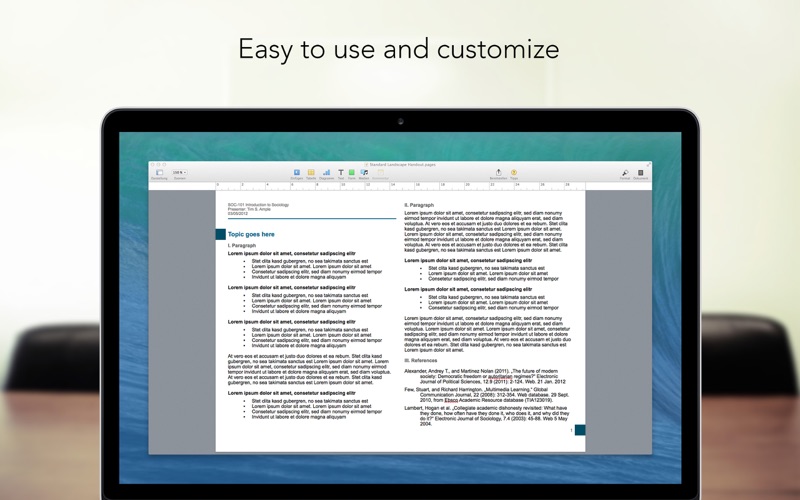
Task: Click the teal square beside the topic heading
Action: click(x=220, y=234)
